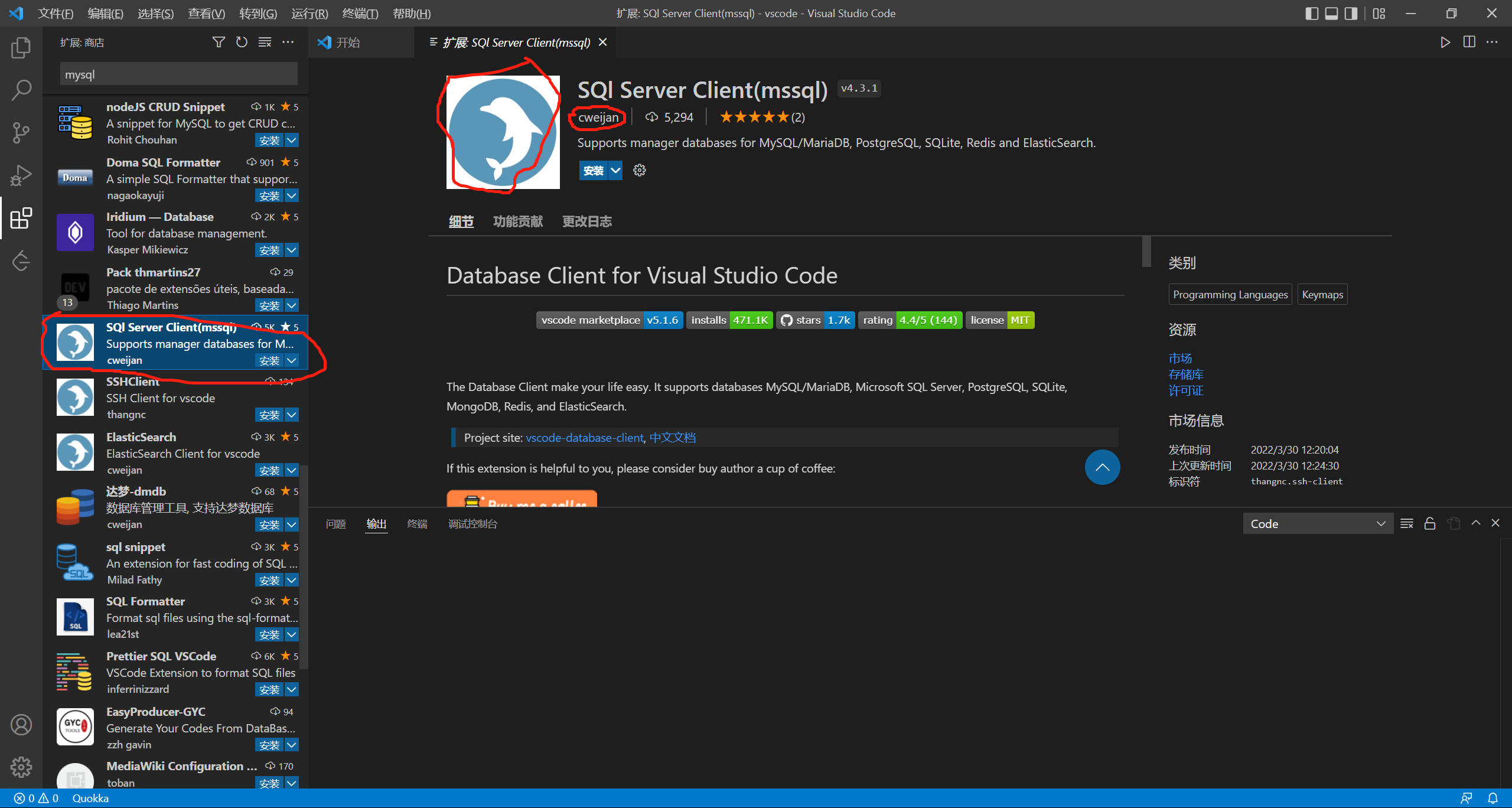1512x808 pixels.
Task: Open the 终端(T) menu
Action: [x=360, y=13]
